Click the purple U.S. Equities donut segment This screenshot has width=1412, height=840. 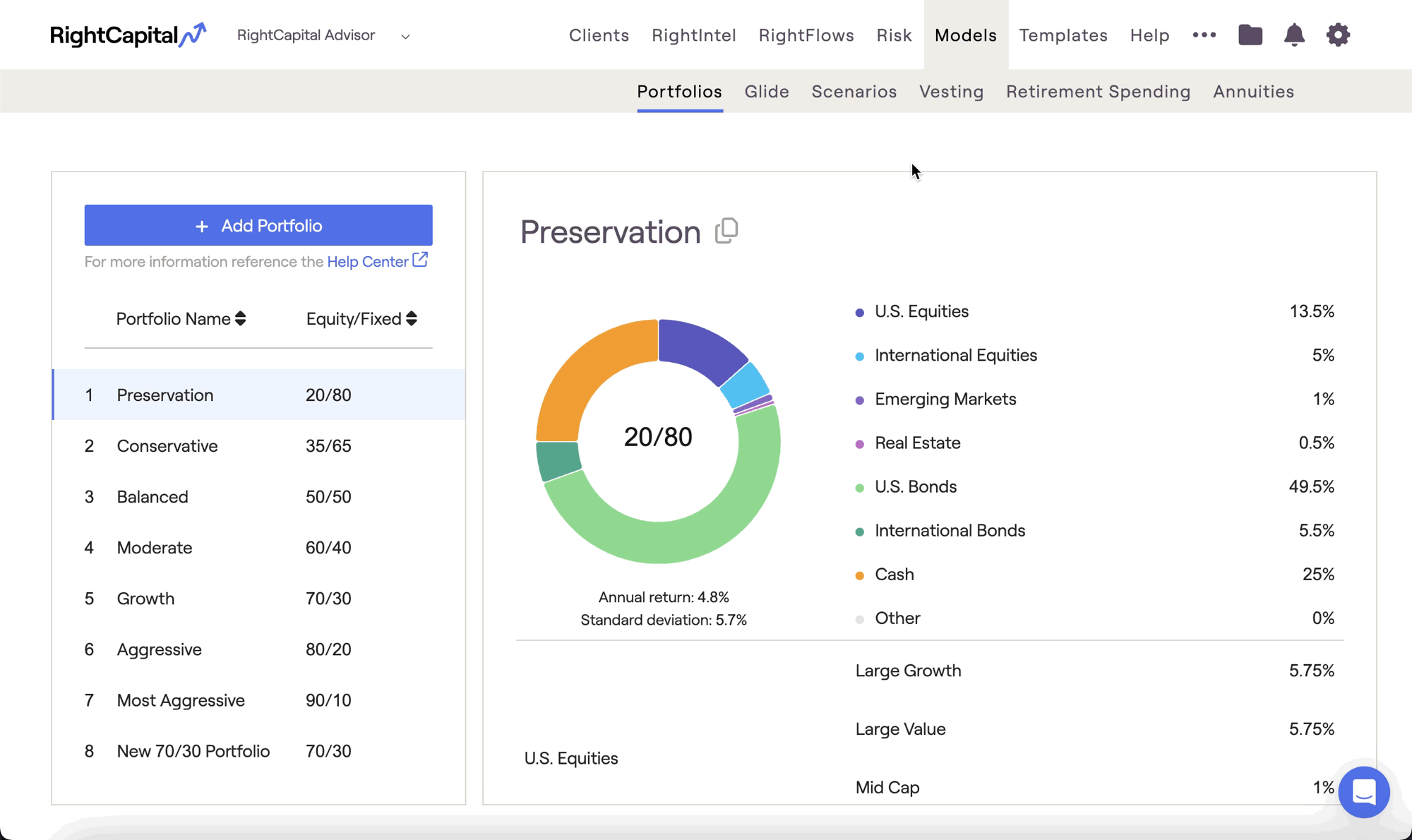[699, 347]
